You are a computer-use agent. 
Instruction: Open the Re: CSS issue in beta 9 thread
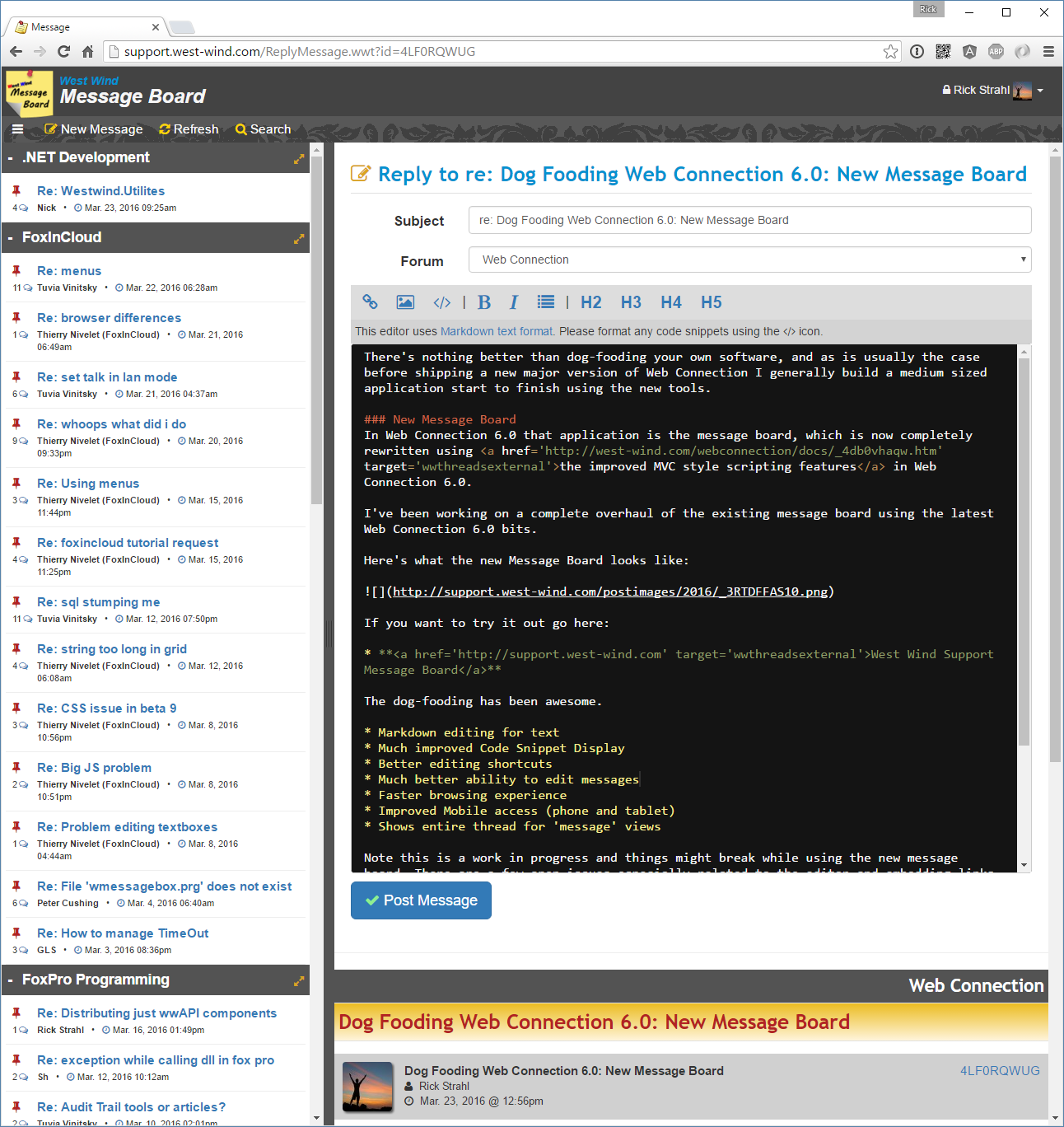106,708
